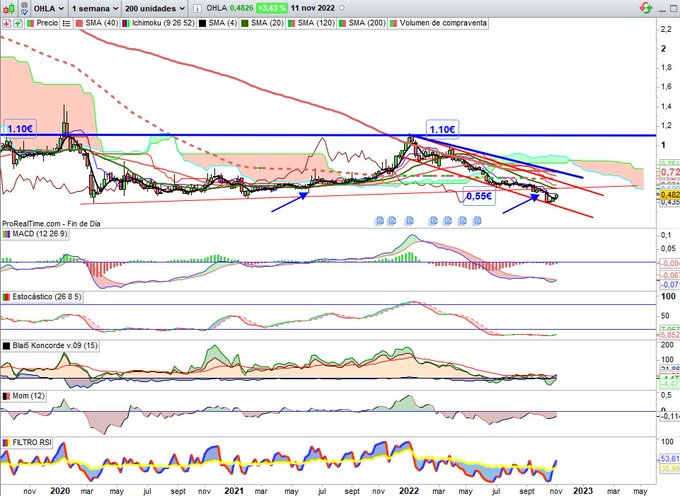This screenshot has height=496, width=680.
Task: Click the info icon beside the OHLA quote
Action: tap(196, 8)
